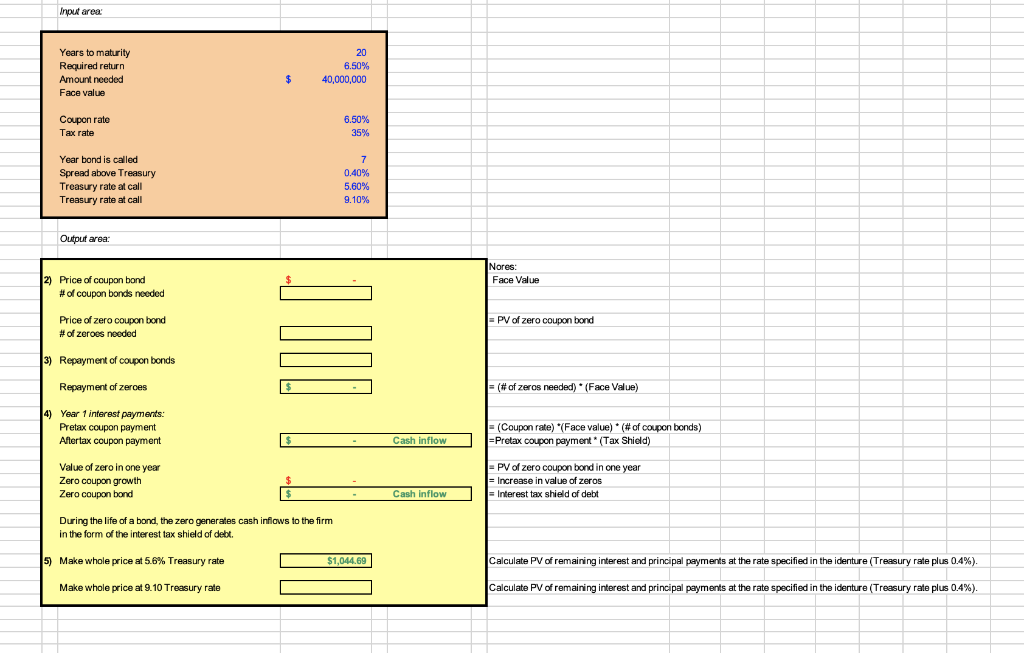1024x653 pixels.
Task: Select the "Calculate PV" note on the 5.6% make whole row
Action: (x=733, y=561)
